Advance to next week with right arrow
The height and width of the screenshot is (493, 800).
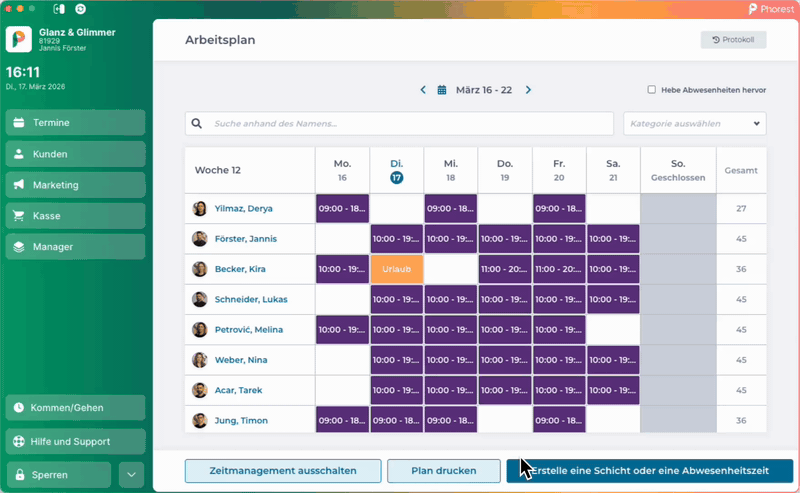point(528,90)
